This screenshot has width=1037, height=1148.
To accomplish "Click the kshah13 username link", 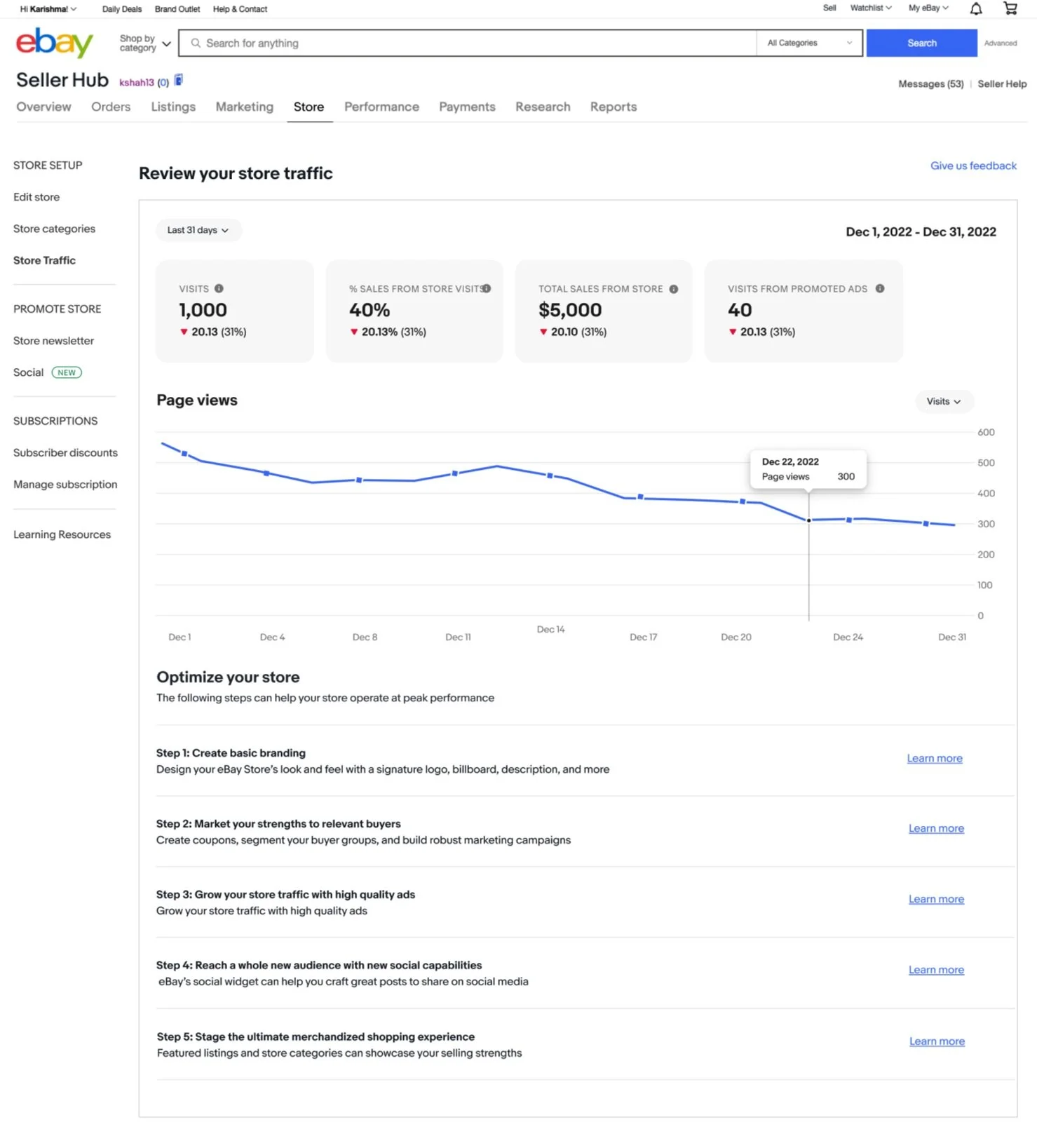I will (x=137, y=82).
